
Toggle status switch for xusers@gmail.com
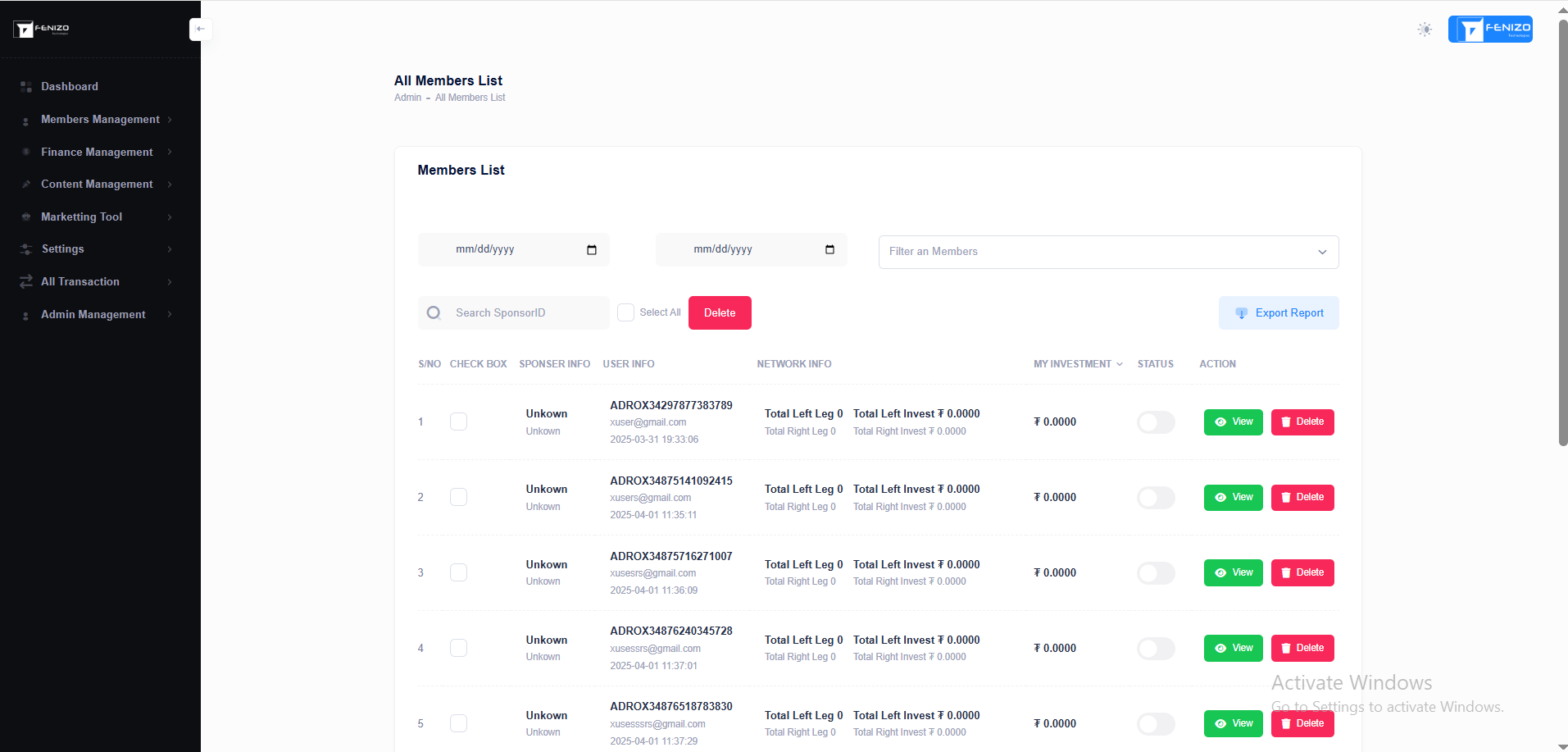1156,498
